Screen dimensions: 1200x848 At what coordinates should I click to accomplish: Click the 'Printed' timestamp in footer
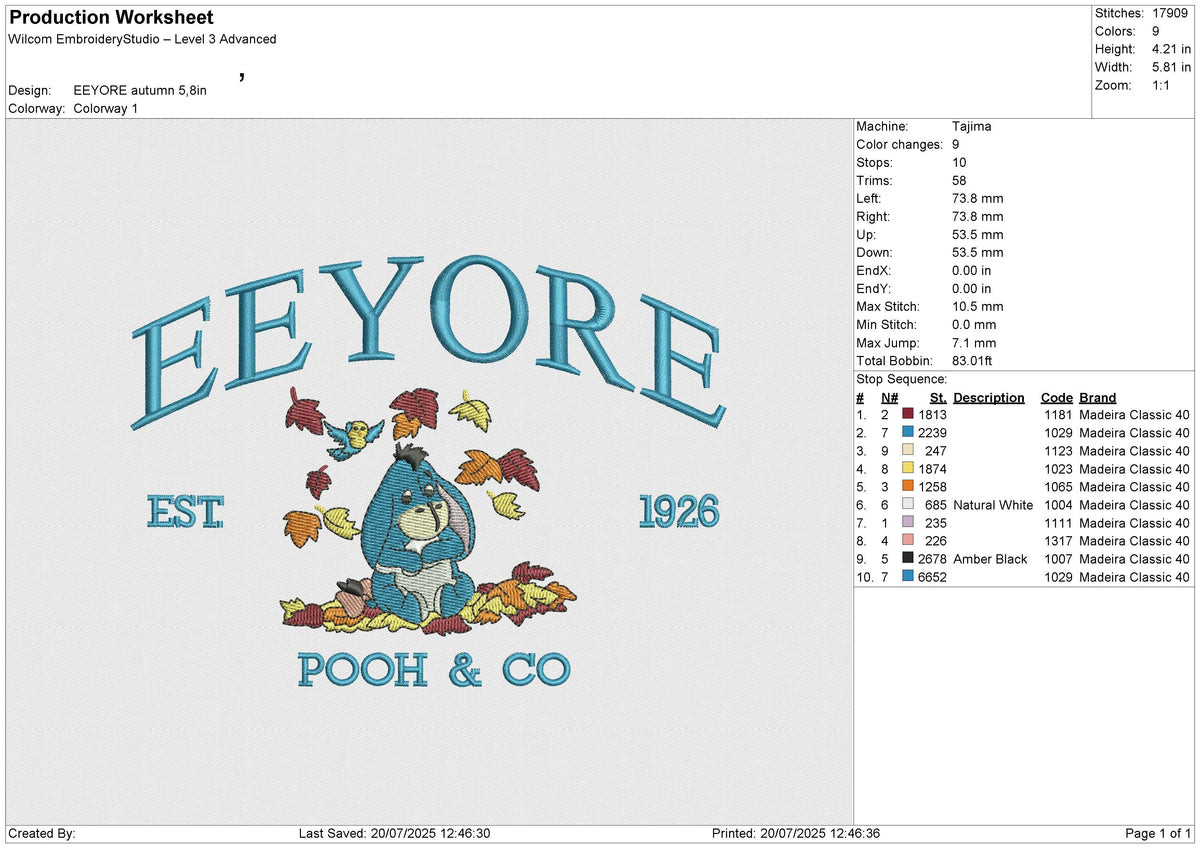[x=796, y=833]
